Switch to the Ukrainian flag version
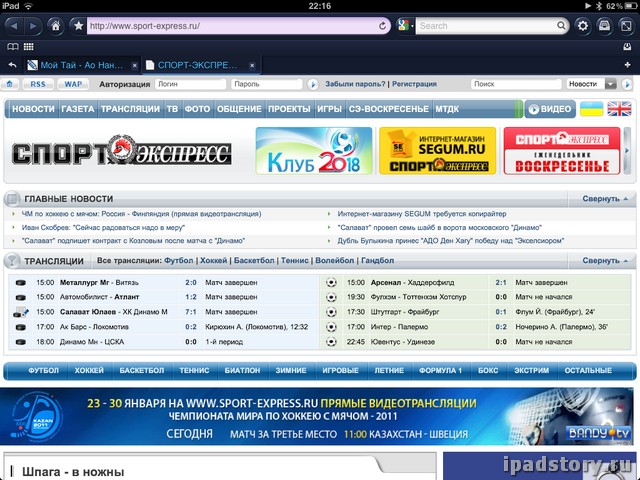640x480 pixels. [x=591, y=109]
